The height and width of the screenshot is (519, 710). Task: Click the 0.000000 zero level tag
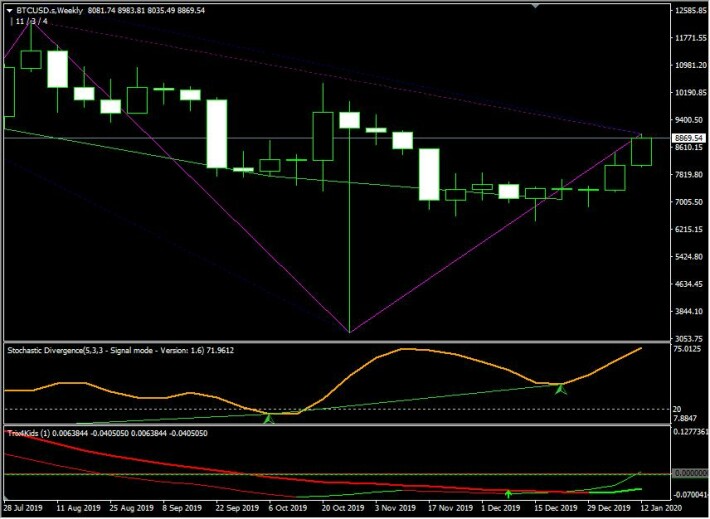click(690, 473)
